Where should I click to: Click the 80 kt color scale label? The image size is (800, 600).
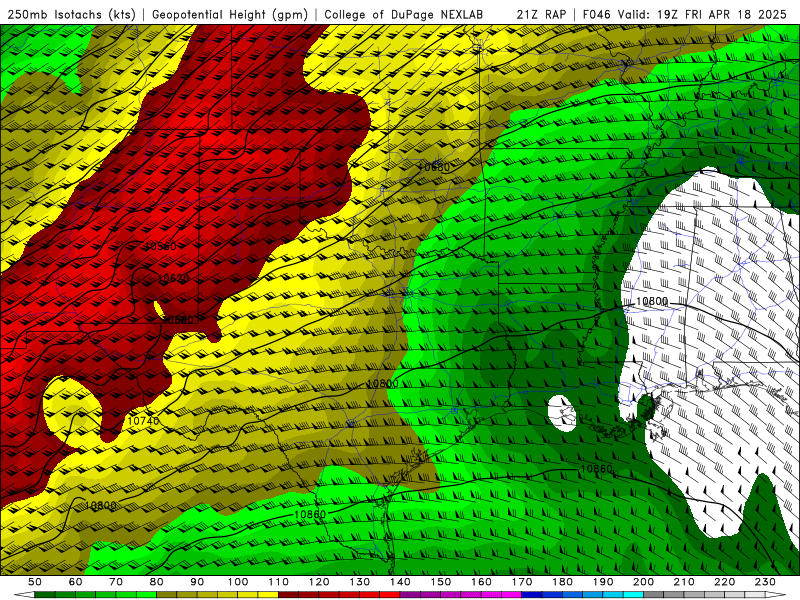[156, 582]
